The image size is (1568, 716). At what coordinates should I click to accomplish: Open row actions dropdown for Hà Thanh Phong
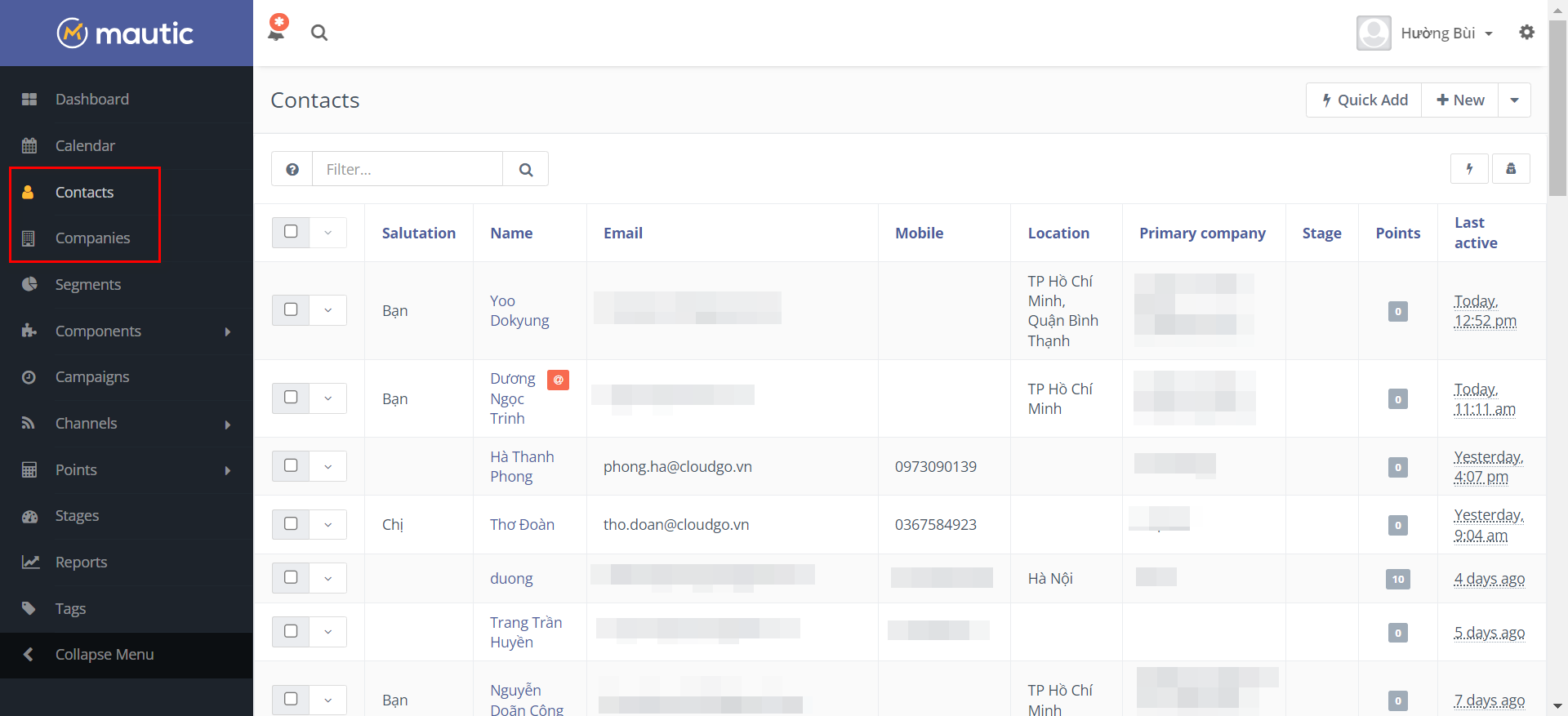coord(328,466)
